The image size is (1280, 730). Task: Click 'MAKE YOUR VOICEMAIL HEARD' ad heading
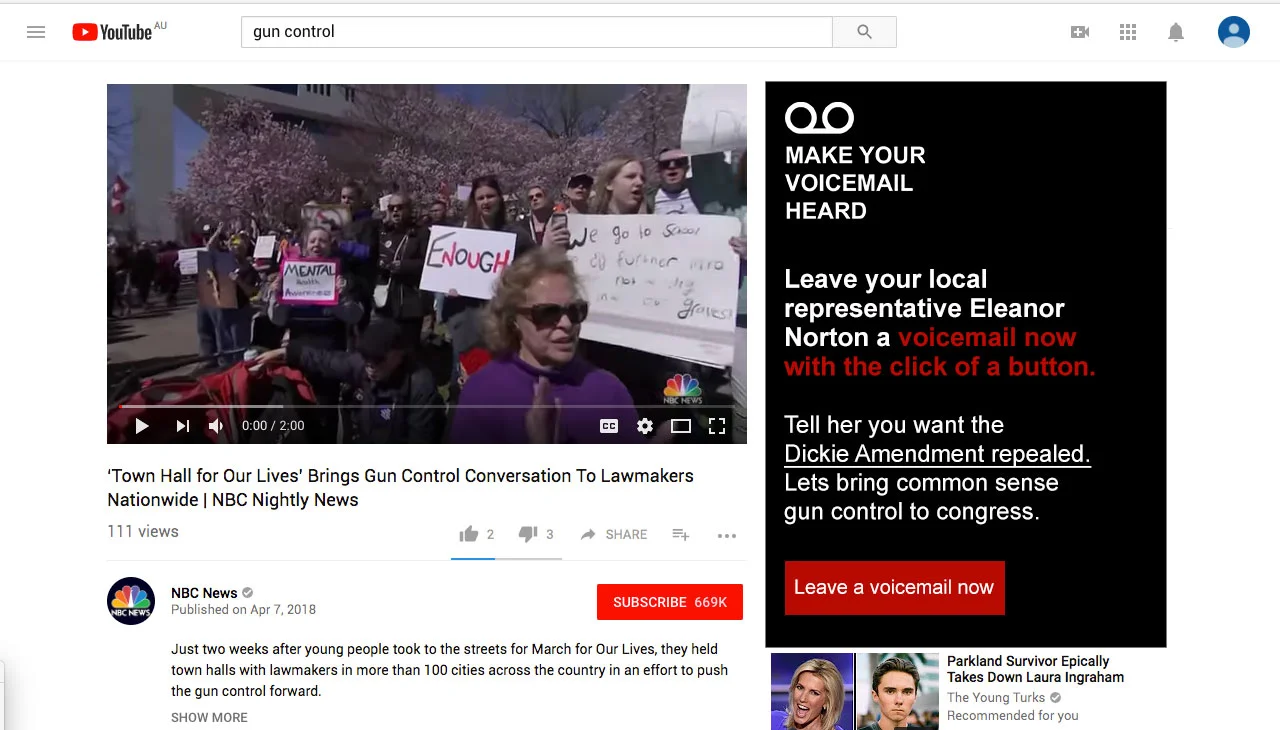(x=855, y=183)
